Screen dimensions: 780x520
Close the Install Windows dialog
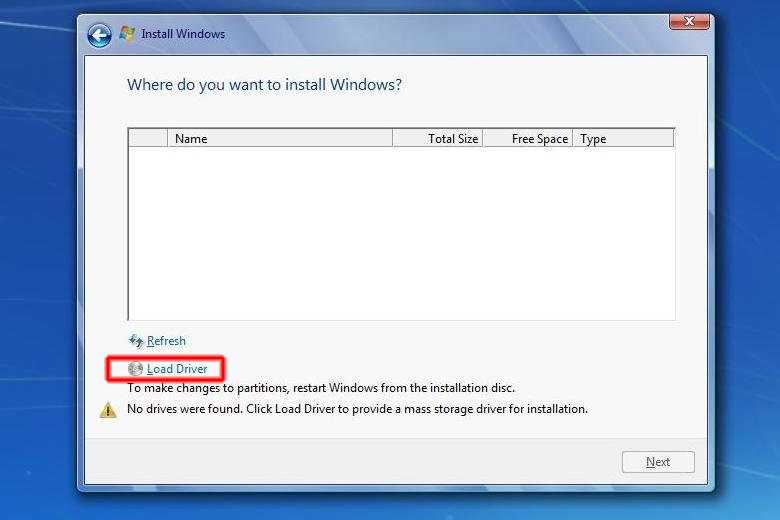click(x=689, y=21)
